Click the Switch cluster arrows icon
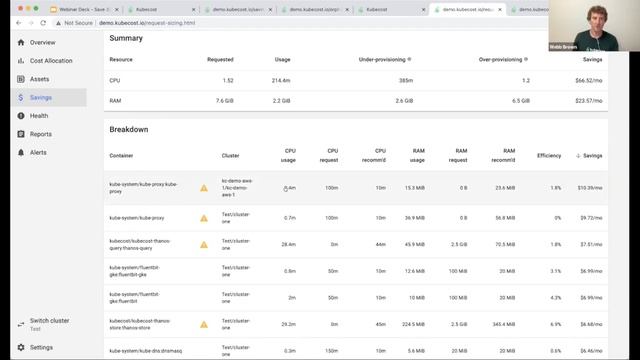The width and height of the screenshot is (640, 360). click(21, 324)
